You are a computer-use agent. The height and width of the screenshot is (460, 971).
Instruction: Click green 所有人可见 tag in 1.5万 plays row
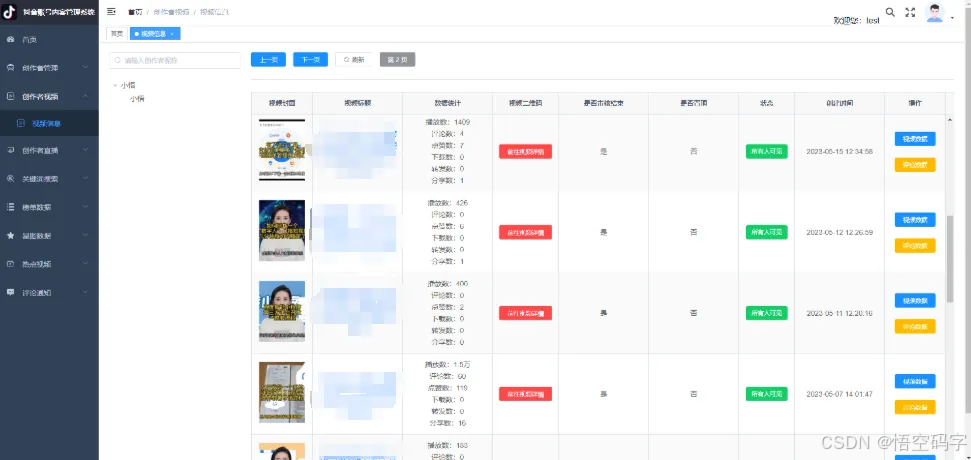tap(767, 394)
